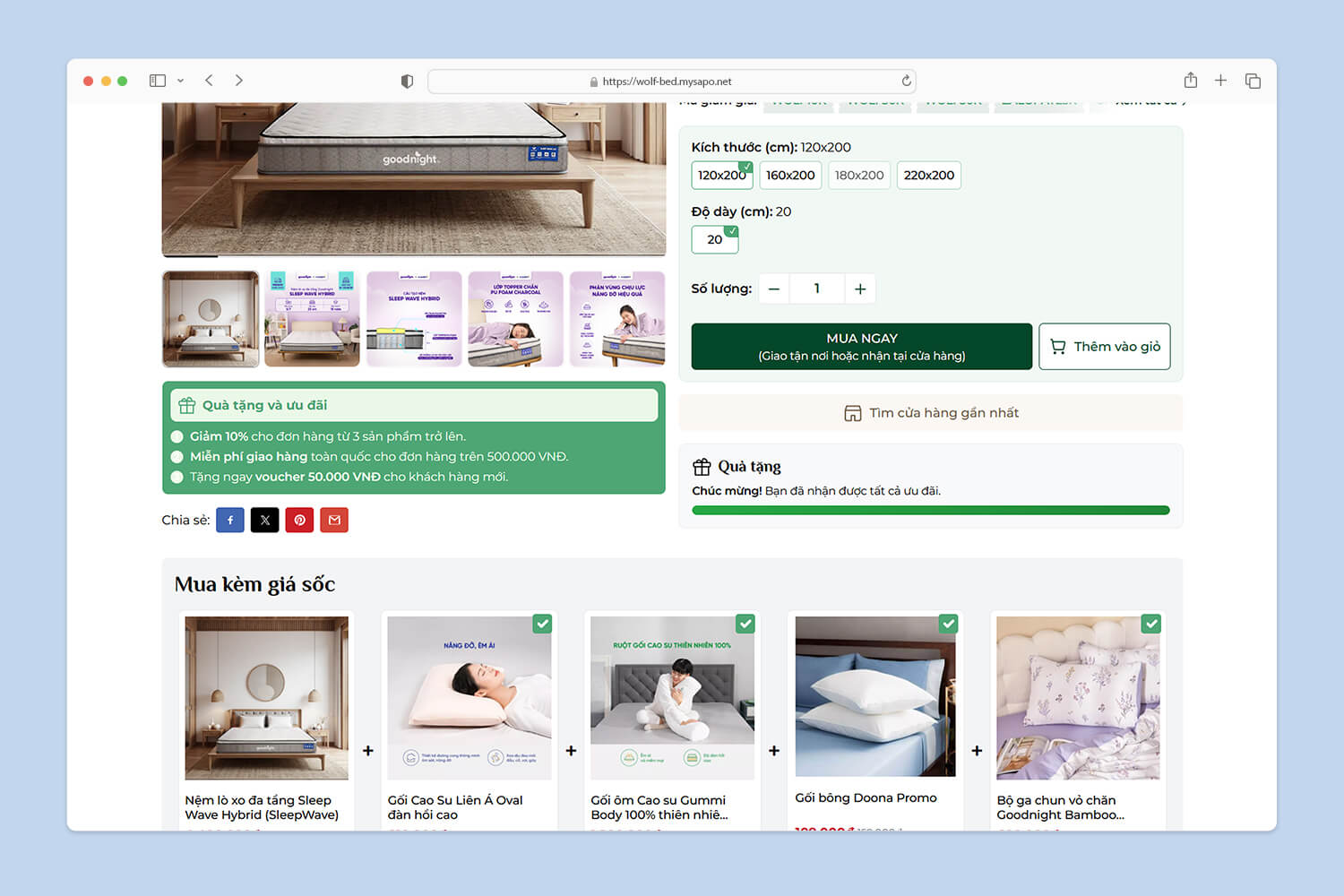Open Gối Cao Su Liên Á Oval link
Image resolution: width=1344 pixels, height=896 pixels.
coord(455,807)
